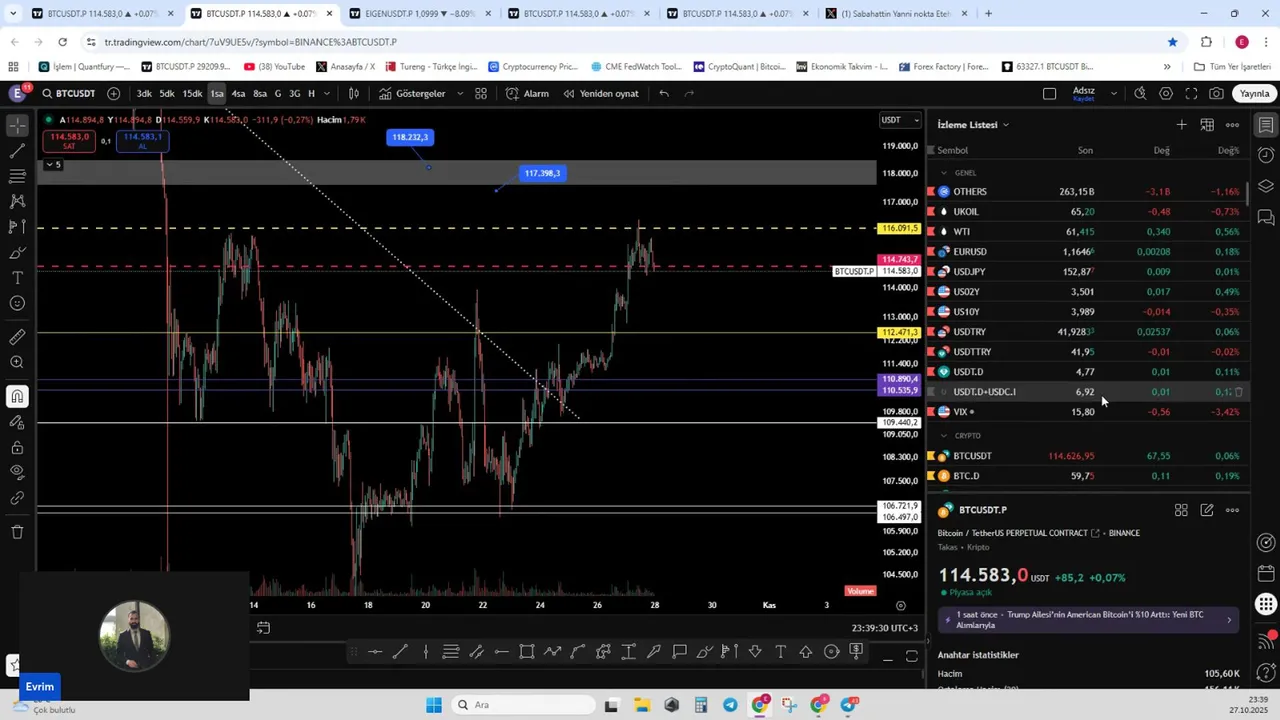This screenshot has height=720, width=1280.
Task: Open the compare add symbol plus button
Action: [x=113, y=93]
